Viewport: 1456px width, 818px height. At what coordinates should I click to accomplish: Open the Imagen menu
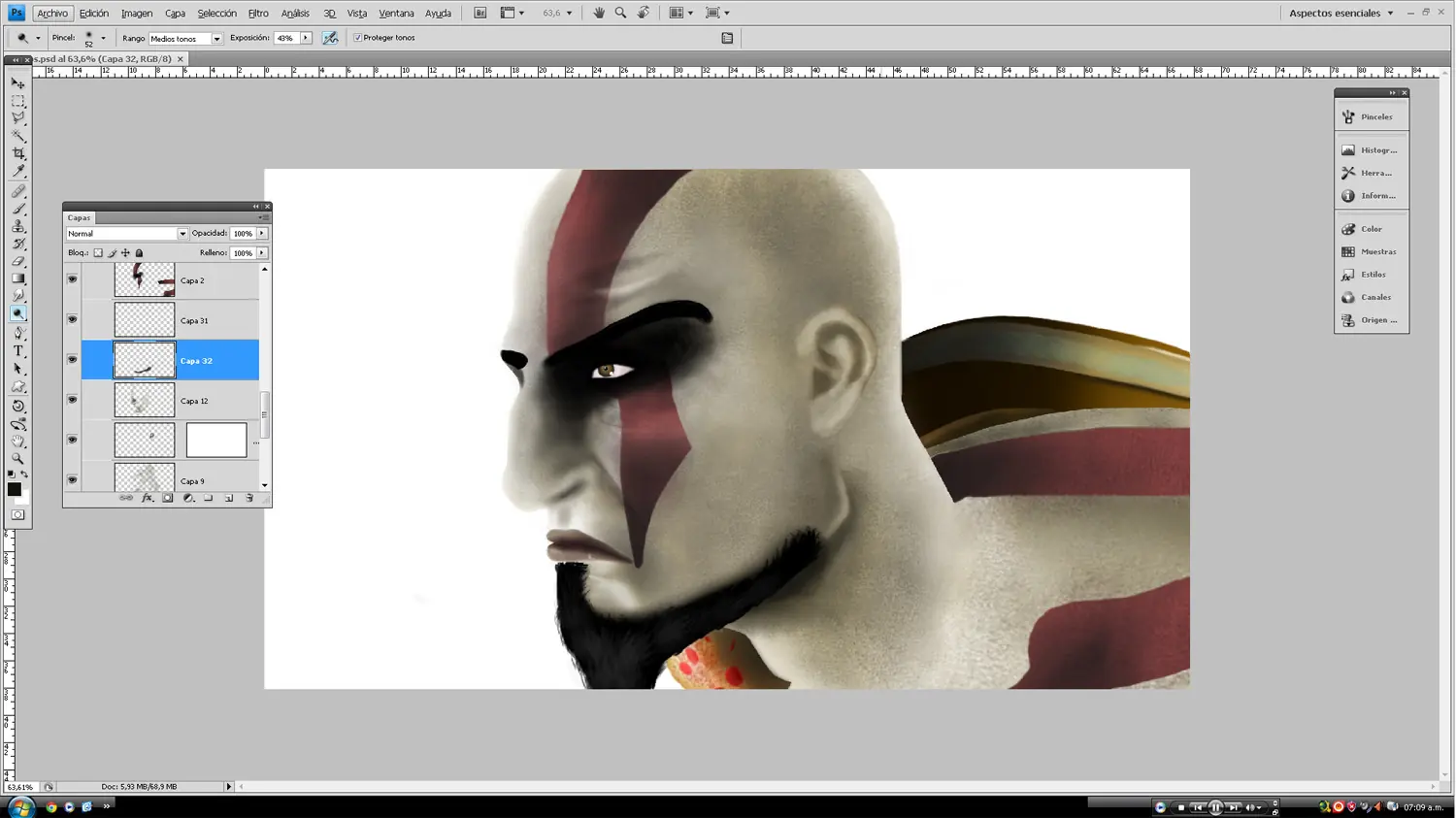click(137, 14)
